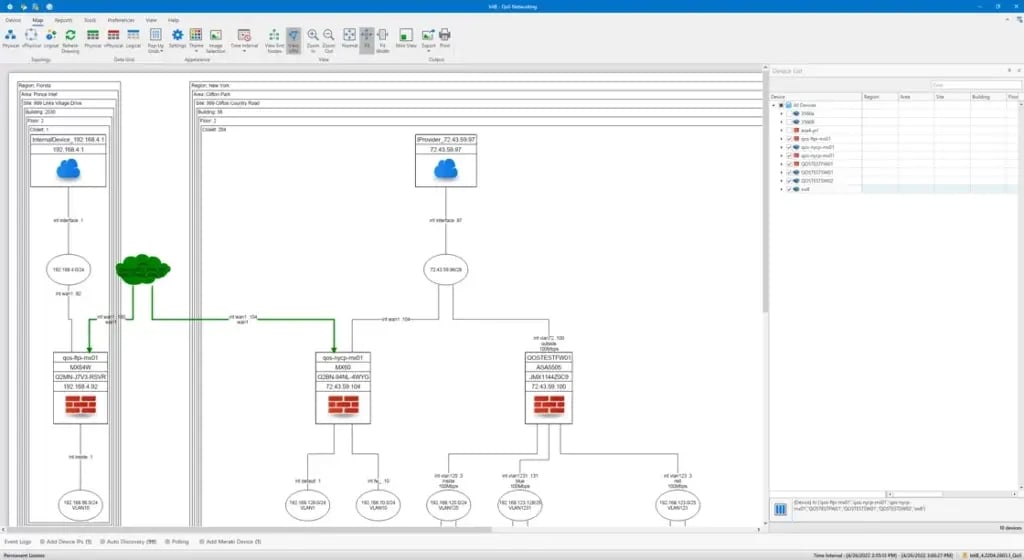The height and width of the screenshot is (560, 1024).
Task: Open the Mini View icon
Action: pyautogui.click(x=406, y=37)
